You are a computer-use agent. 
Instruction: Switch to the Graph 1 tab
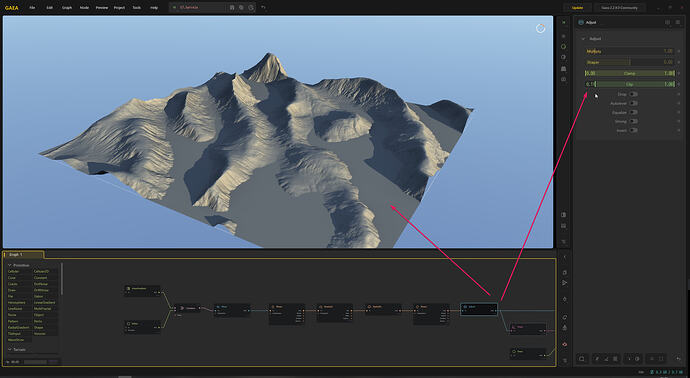tap(23, 254)
